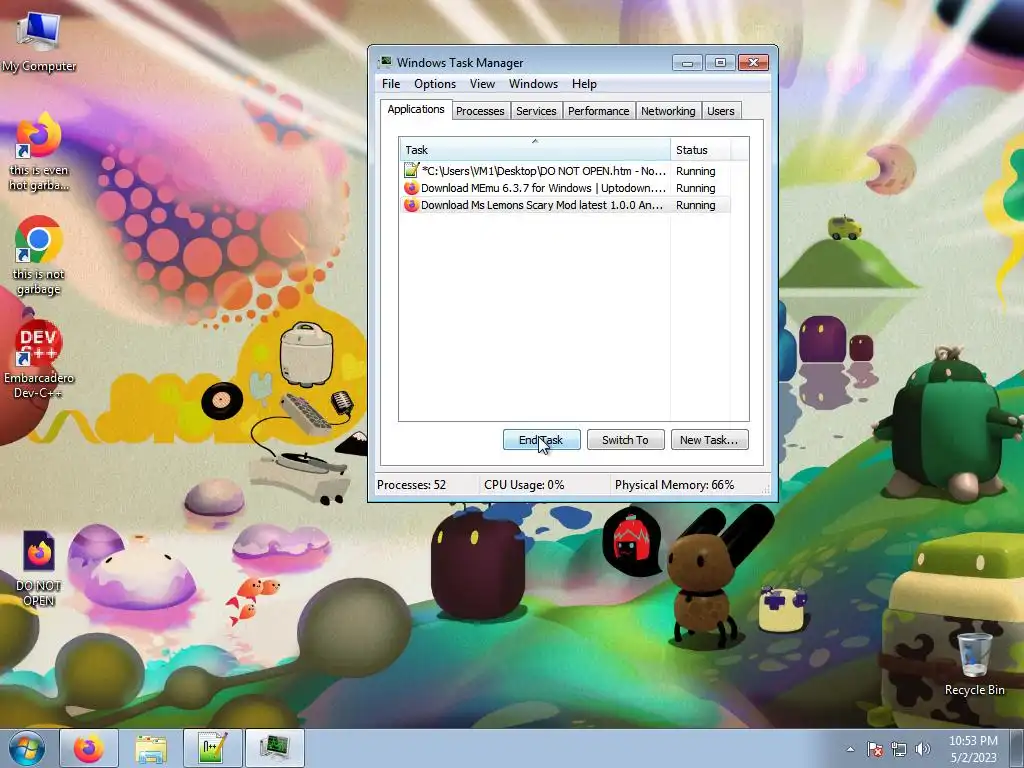Sort by the Status column header
1024x768 pixels.
coord(700,150)
